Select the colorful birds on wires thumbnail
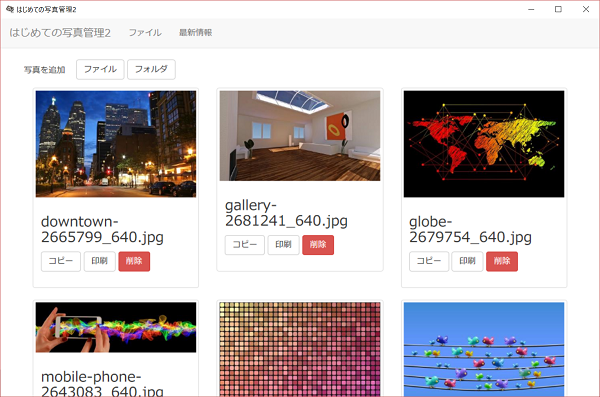The height and width of the screenshot is (397, 600). (484, 349)
